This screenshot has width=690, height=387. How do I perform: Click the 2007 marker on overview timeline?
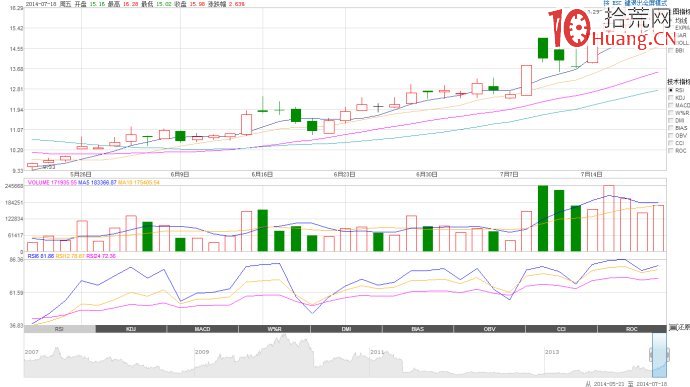tap(31, 352)
